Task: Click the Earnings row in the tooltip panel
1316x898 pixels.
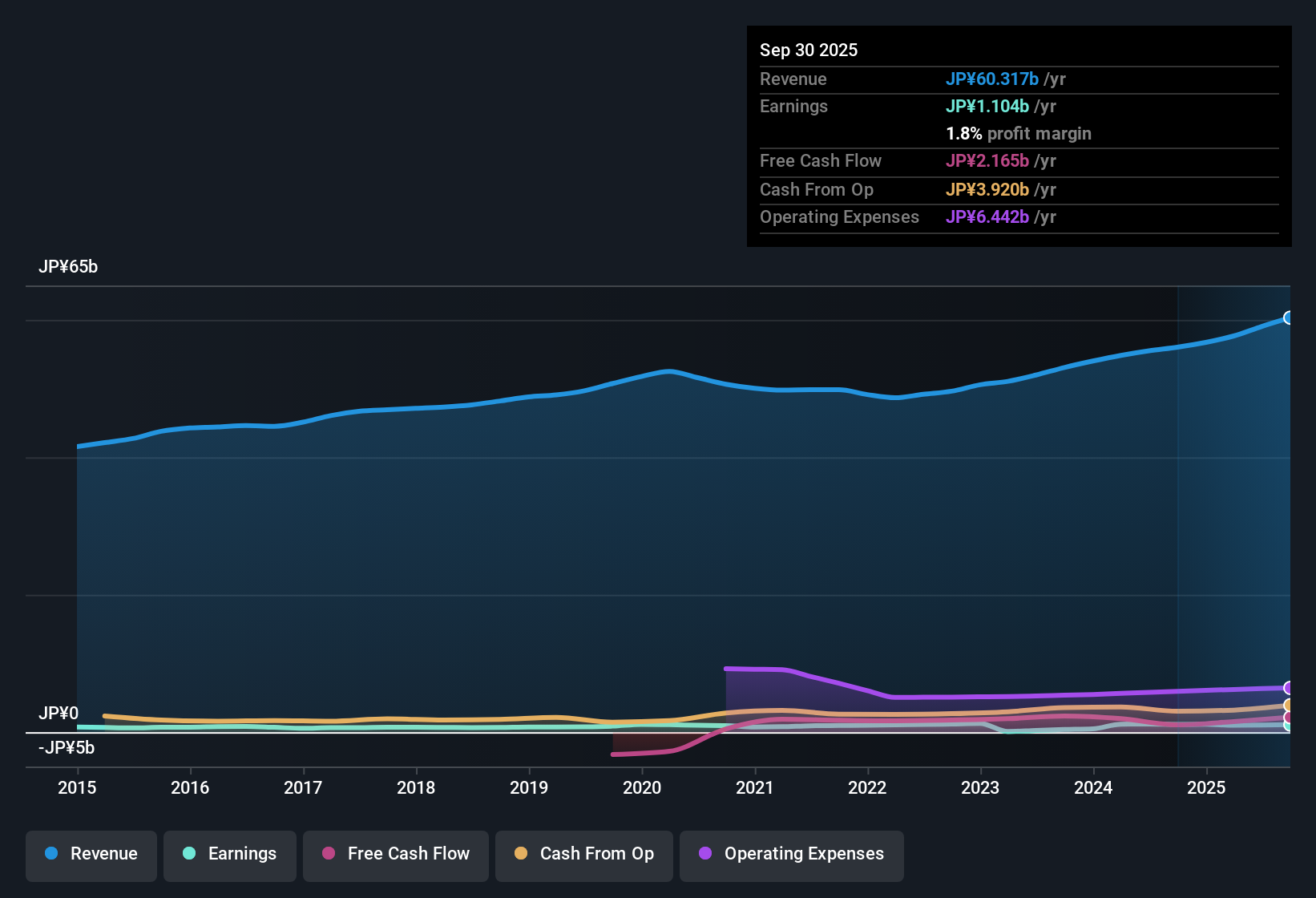Action: pos(793,106)
